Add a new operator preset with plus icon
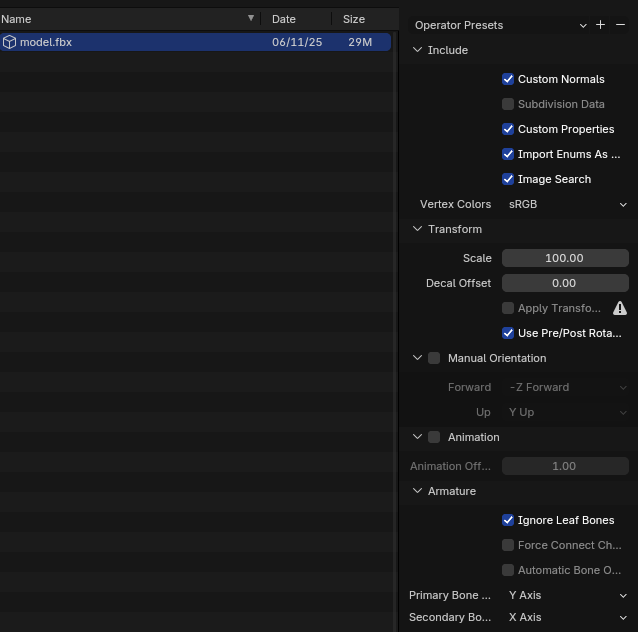The width and height of the screenshot is (638, 632). (600, 25)
